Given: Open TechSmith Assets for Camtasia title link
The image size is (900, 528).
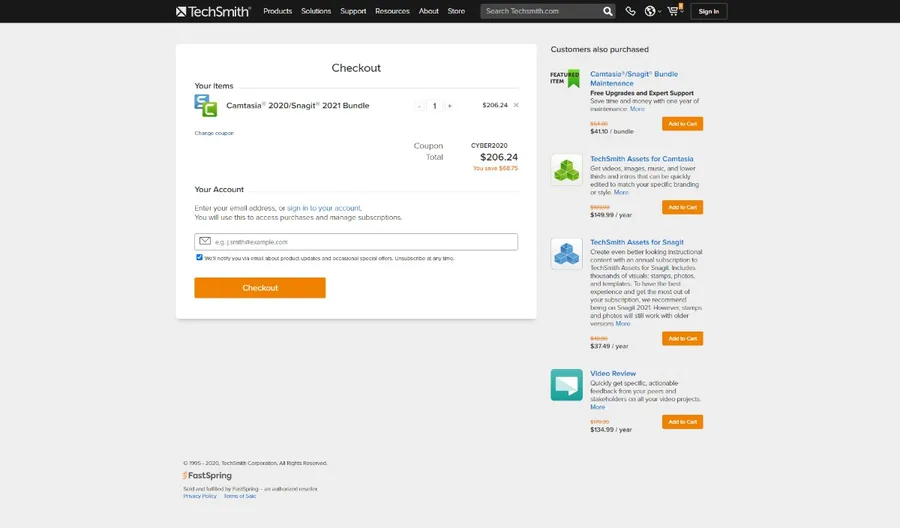Looking at the screenshot, I should click(x=642, y=159).
